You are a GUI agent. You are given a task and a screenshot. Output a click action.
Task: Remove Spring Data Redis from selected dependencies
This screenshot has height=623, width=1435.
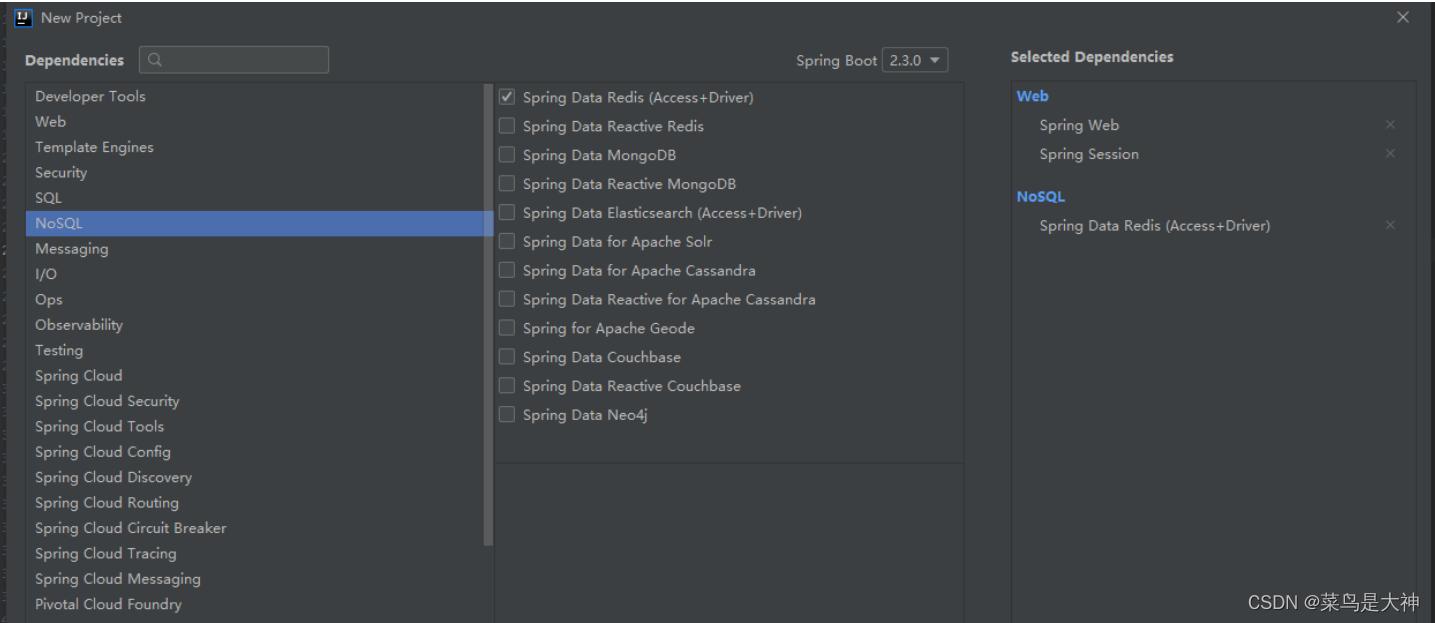(x=1390, y=225)
